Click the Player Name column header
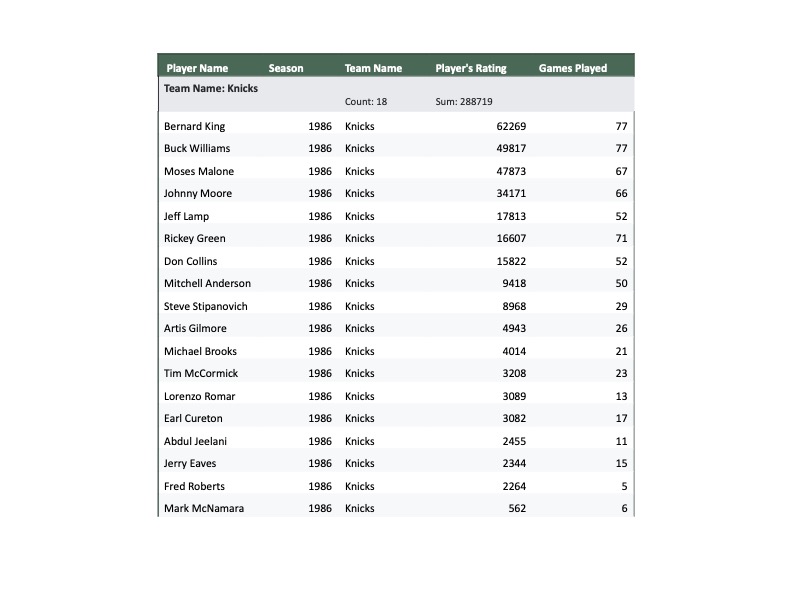The height and width of the screenshot is (612, 792). (x=197, y=68)
